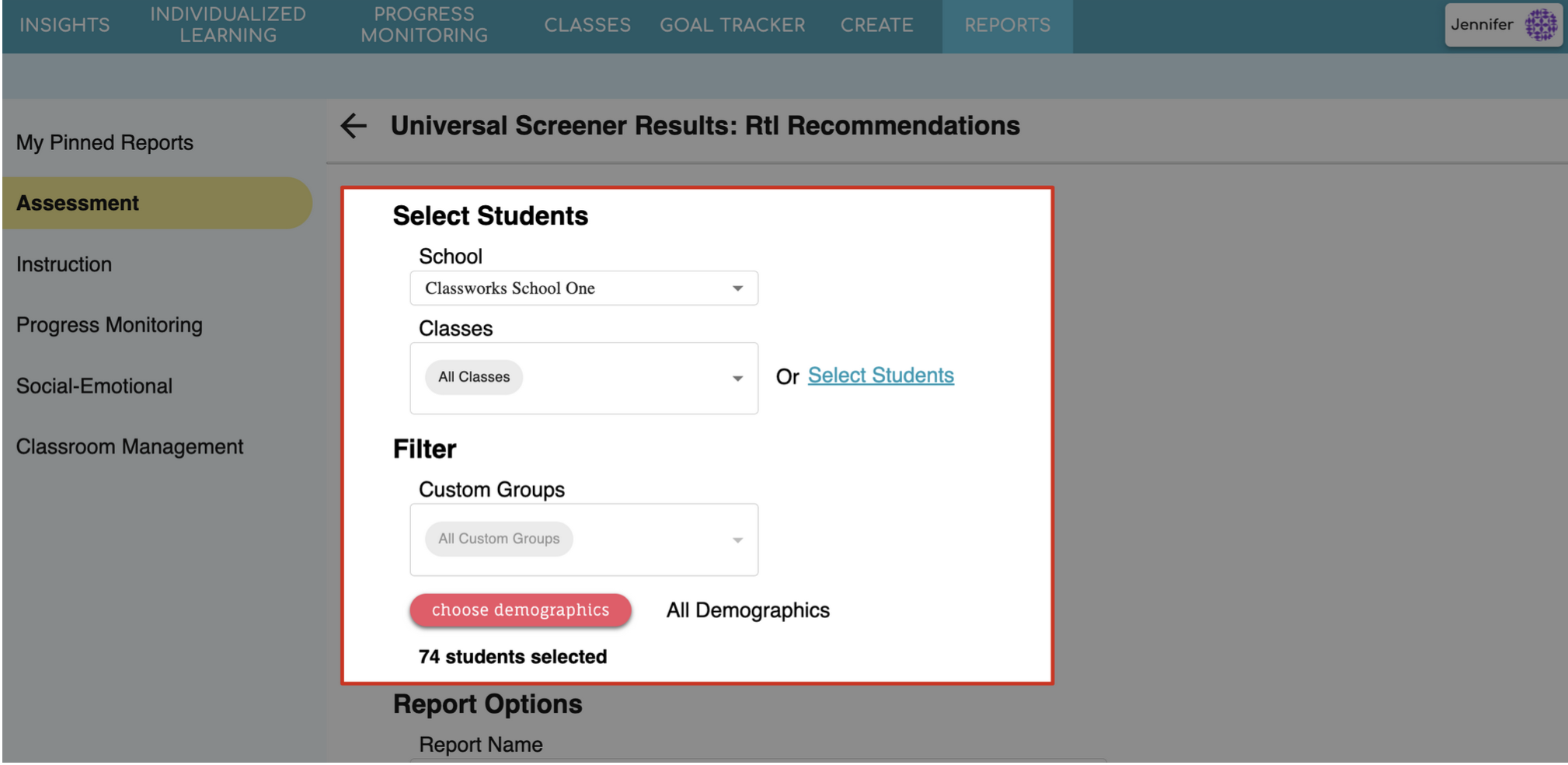The height and width of the screenshot is (765, 1568).
Task: Open Classroom Management sidebar item
Action: [129, 447]
